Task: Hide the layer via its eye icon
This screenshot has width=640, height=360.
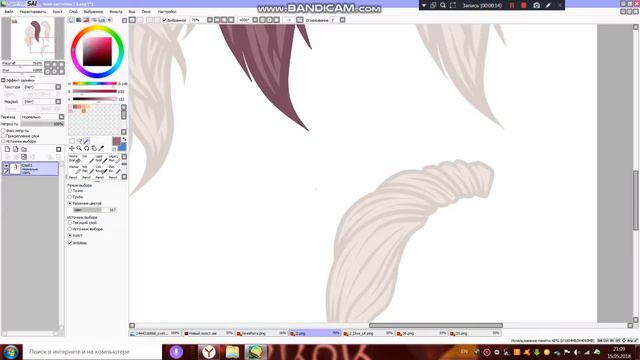Action: tap(6, 166)
